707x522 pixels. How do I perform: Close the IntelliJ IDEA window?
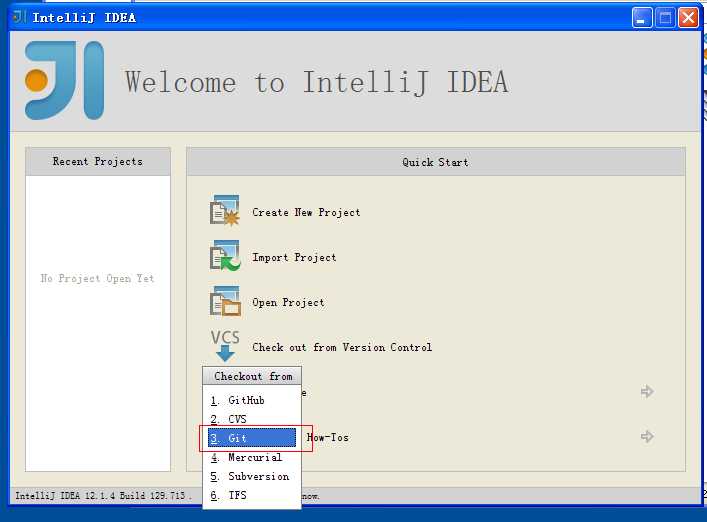tap(689, 18)
